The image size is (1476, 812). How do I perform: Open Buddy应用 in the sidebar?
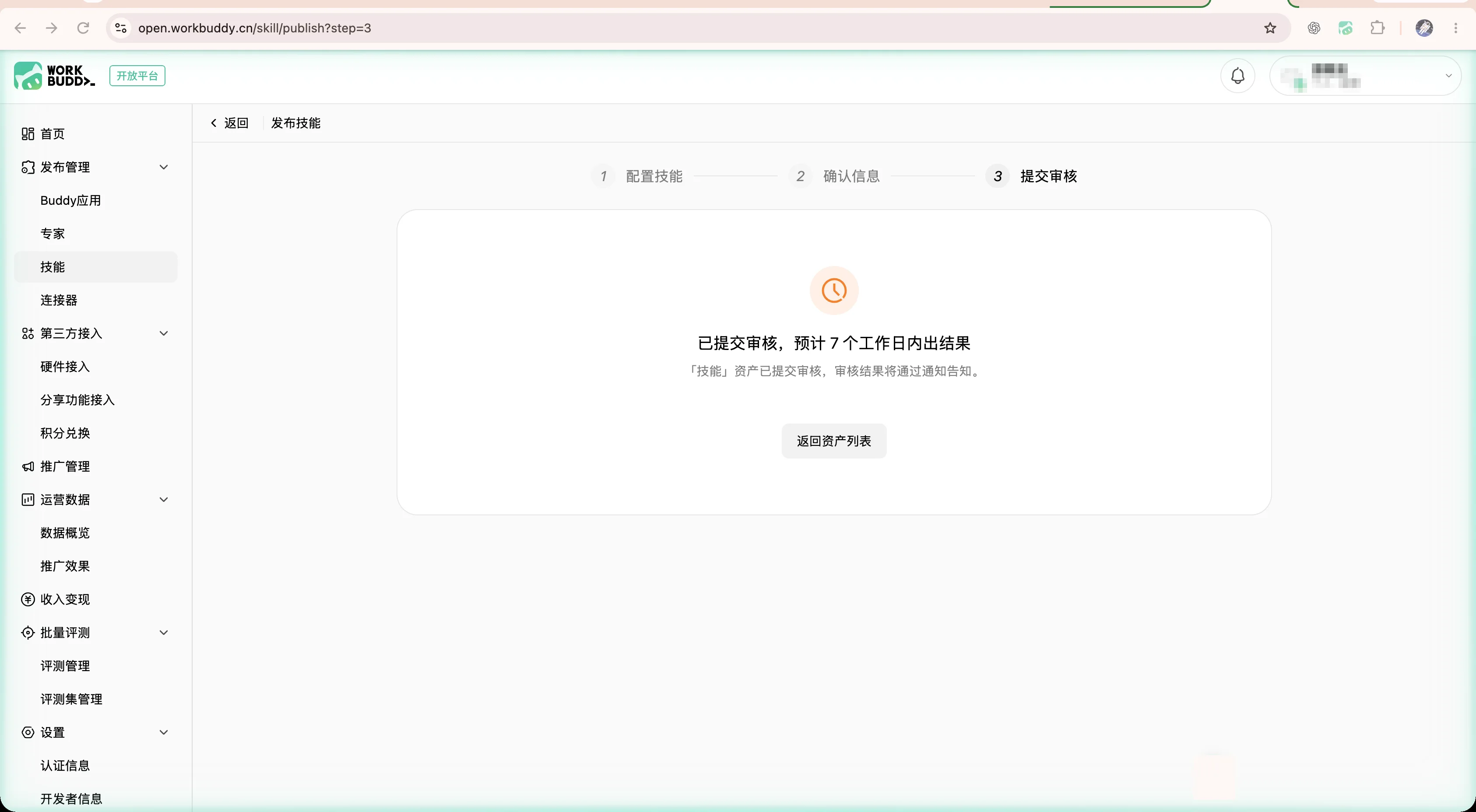tap(96, 200)
